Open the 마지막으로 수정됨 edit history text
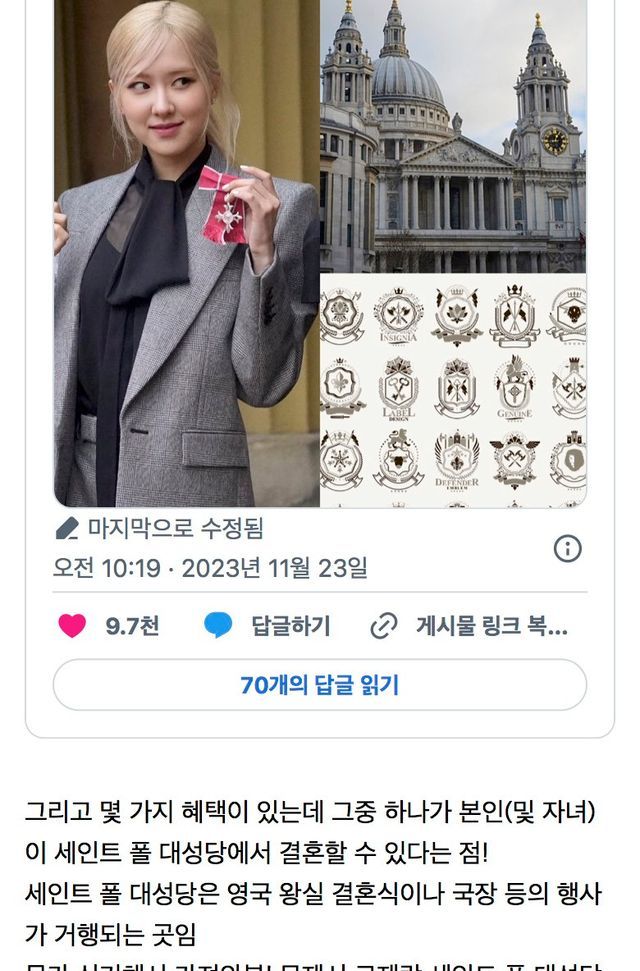640x971 pixels. point(175,529)
